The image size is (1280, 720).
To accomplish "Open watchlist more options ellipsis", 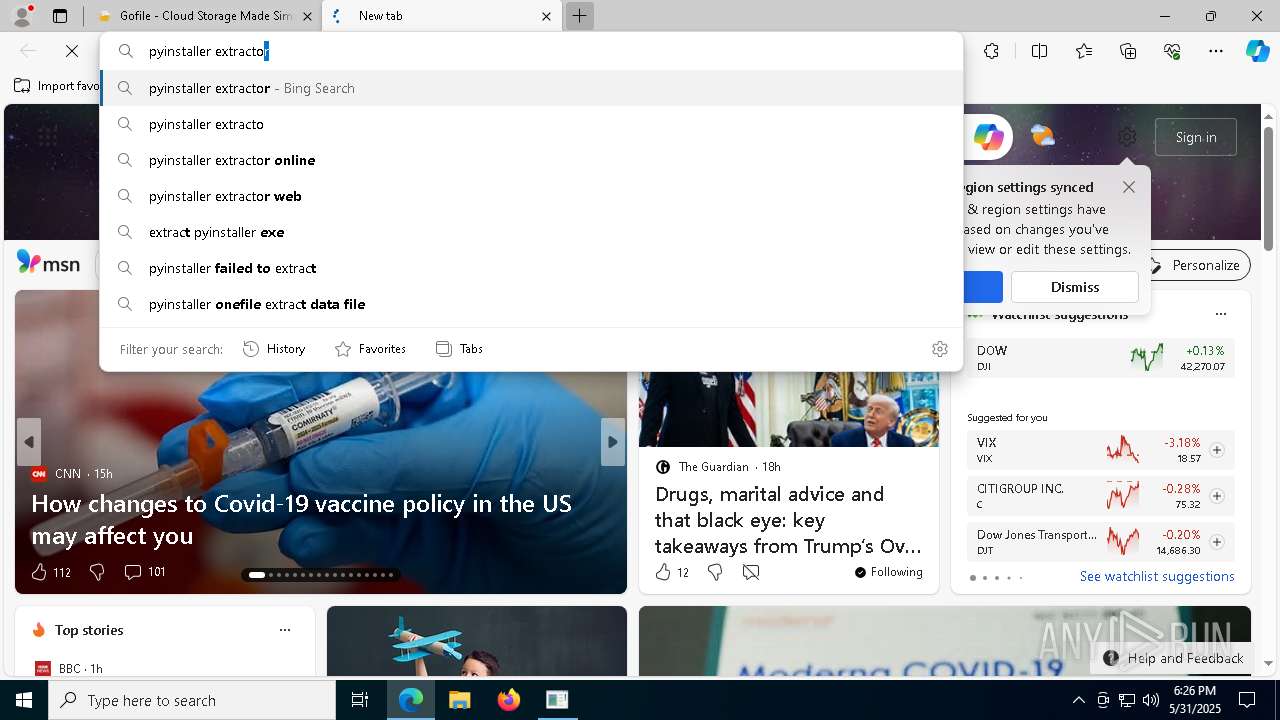I will pos(1220,314).
